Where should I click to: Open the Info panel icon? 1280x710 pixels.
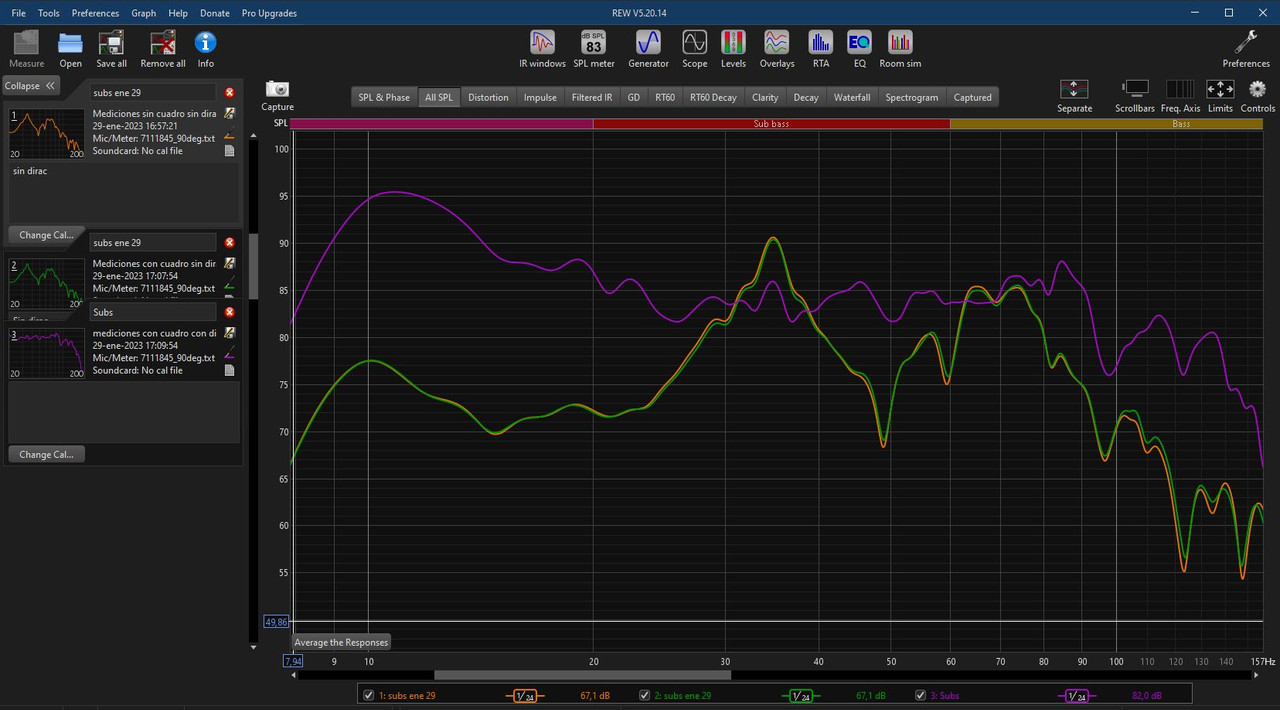coord(206,49)
